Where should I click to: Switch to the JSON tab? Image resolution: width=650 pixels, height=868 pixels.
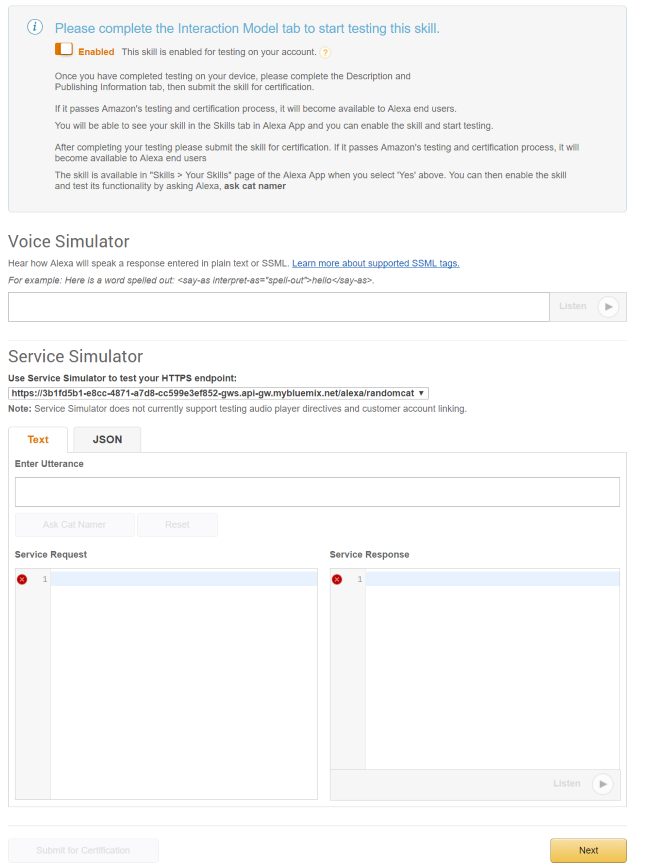click(x=107, y=440)
